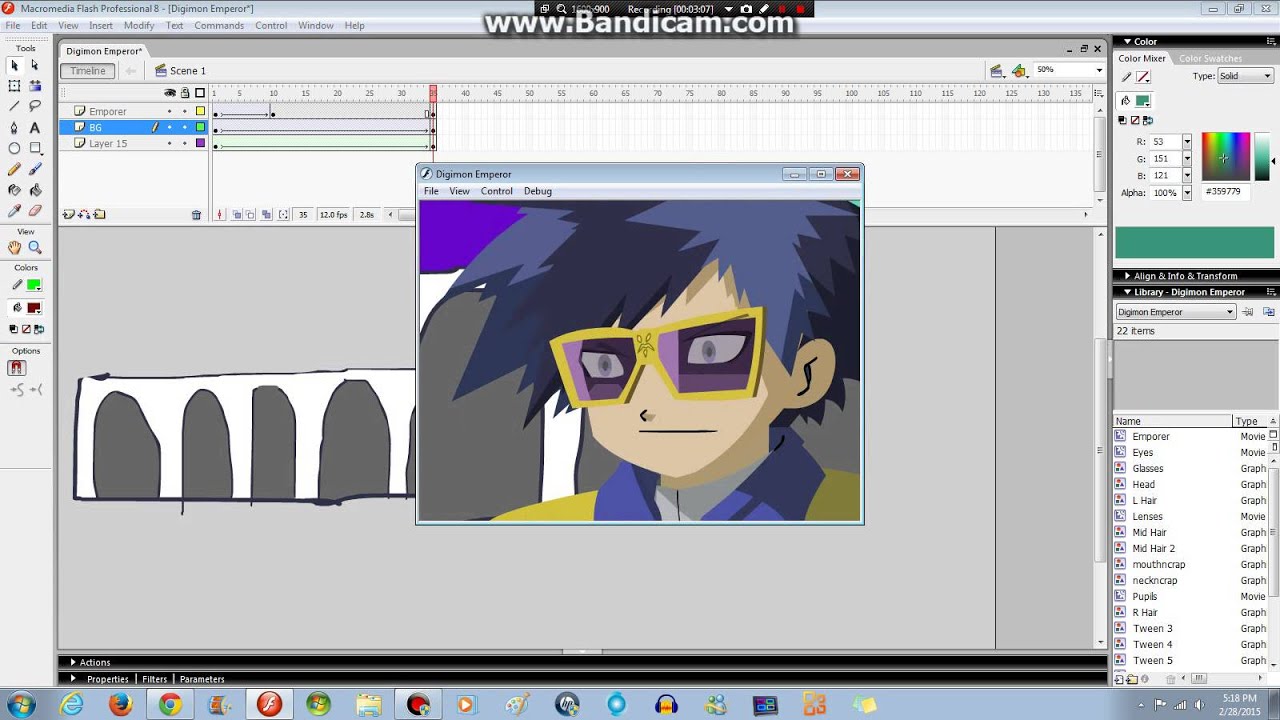Click the Timeline toggle button

point(88,71)
